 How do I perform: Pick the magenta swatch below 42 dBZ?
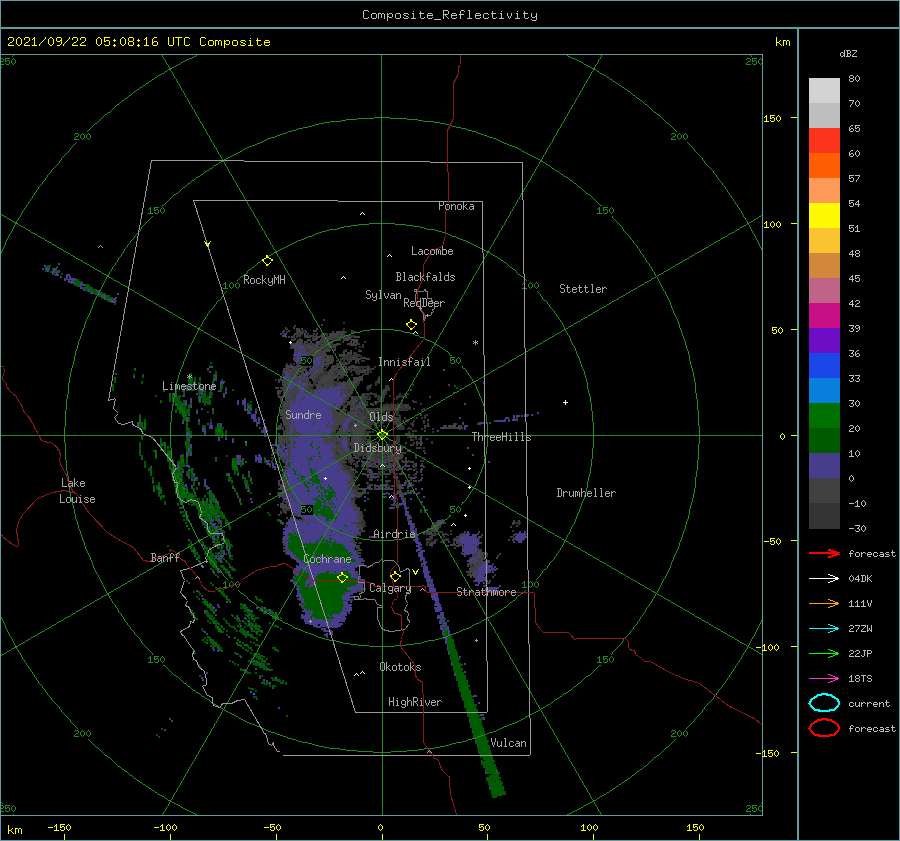coord(824,316)
